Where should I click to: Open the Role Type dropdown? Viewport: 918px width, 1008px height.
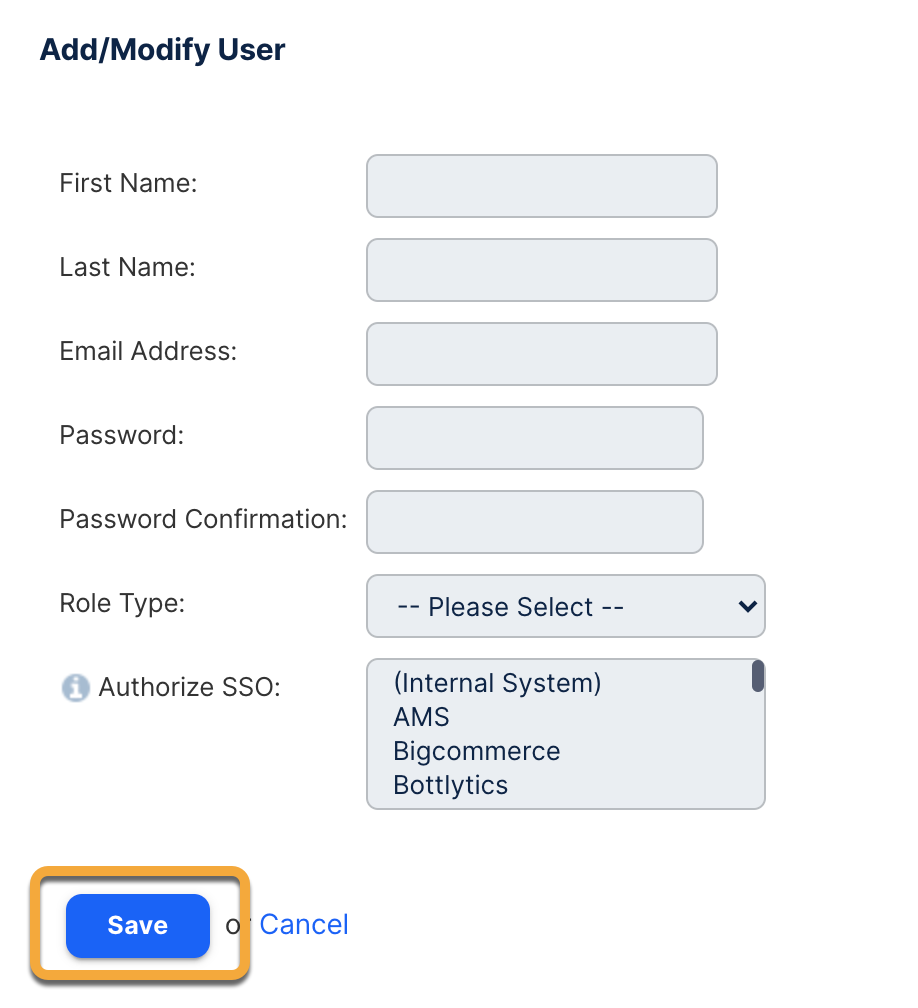point(565,606)
